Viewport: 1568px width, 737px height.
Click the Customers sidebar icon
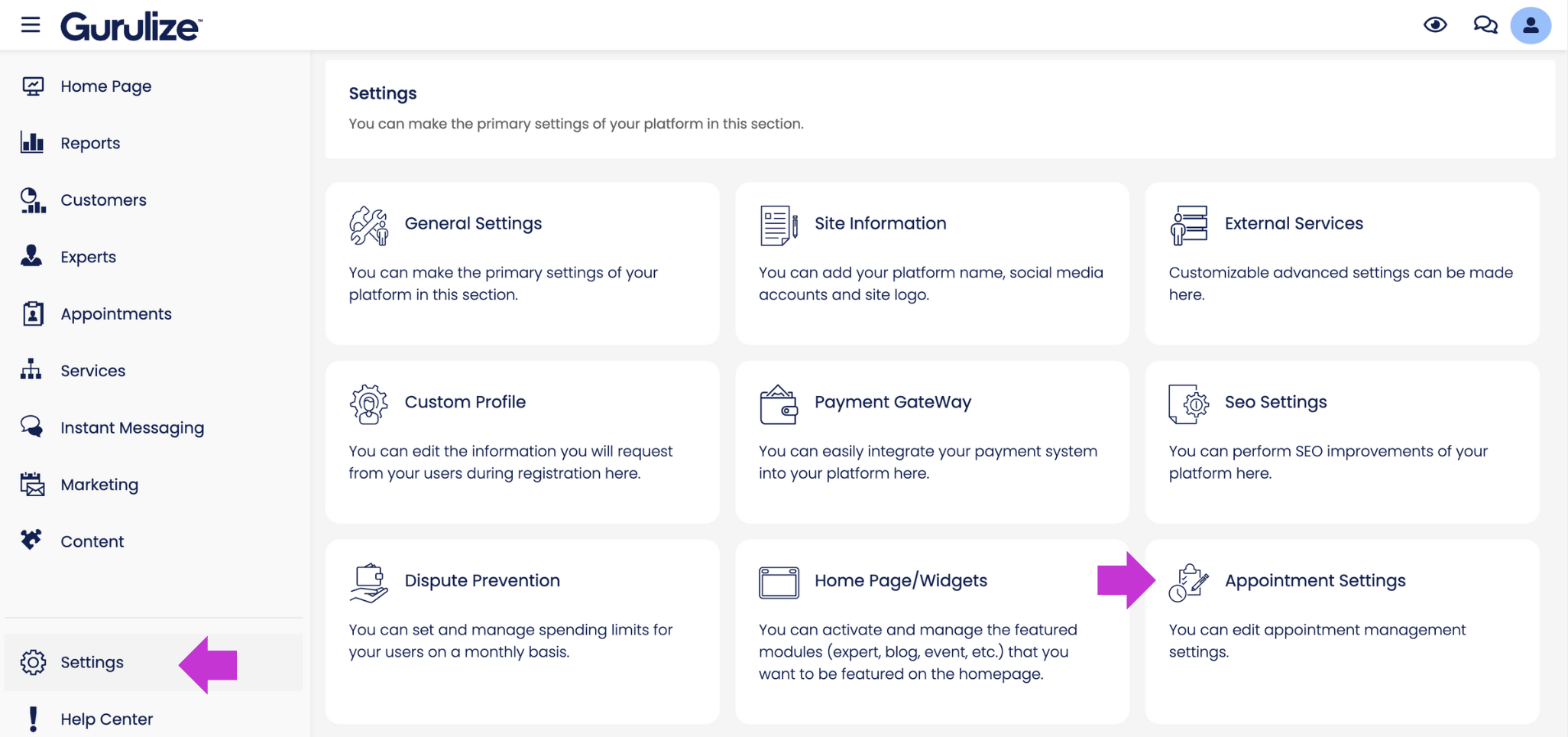pyautogui.click(x=33, y=200)
